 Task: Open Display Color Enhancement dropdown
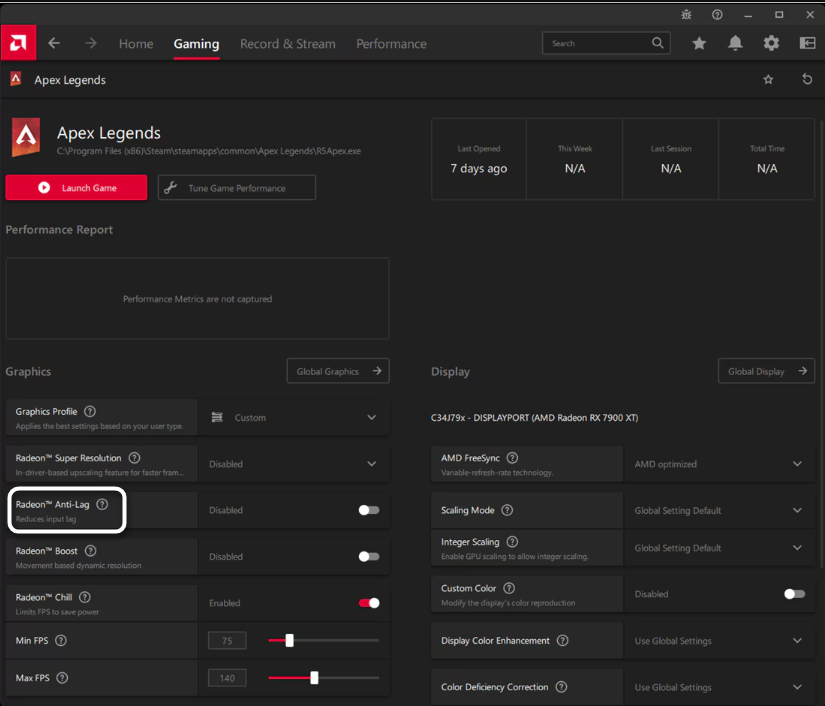(719, 641)
